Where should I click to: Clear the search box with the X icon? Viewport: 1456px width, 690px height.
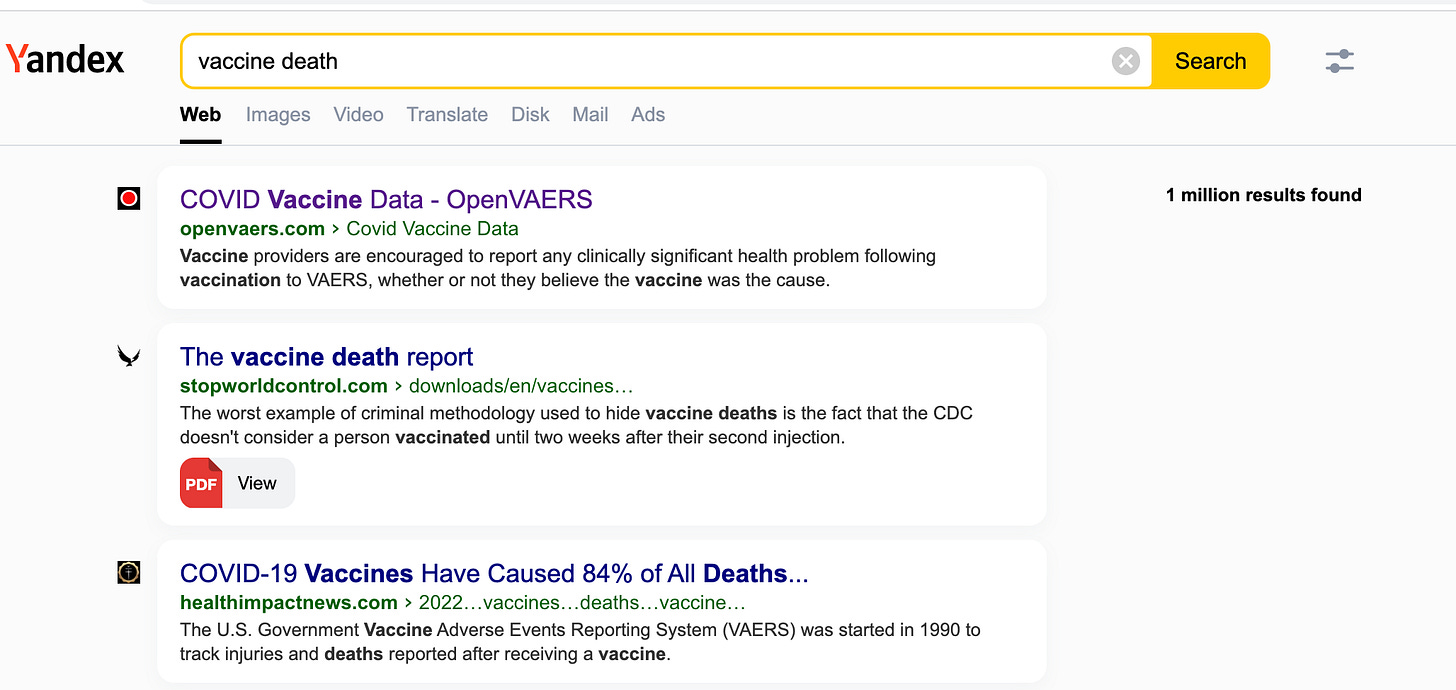point(1126,62)
